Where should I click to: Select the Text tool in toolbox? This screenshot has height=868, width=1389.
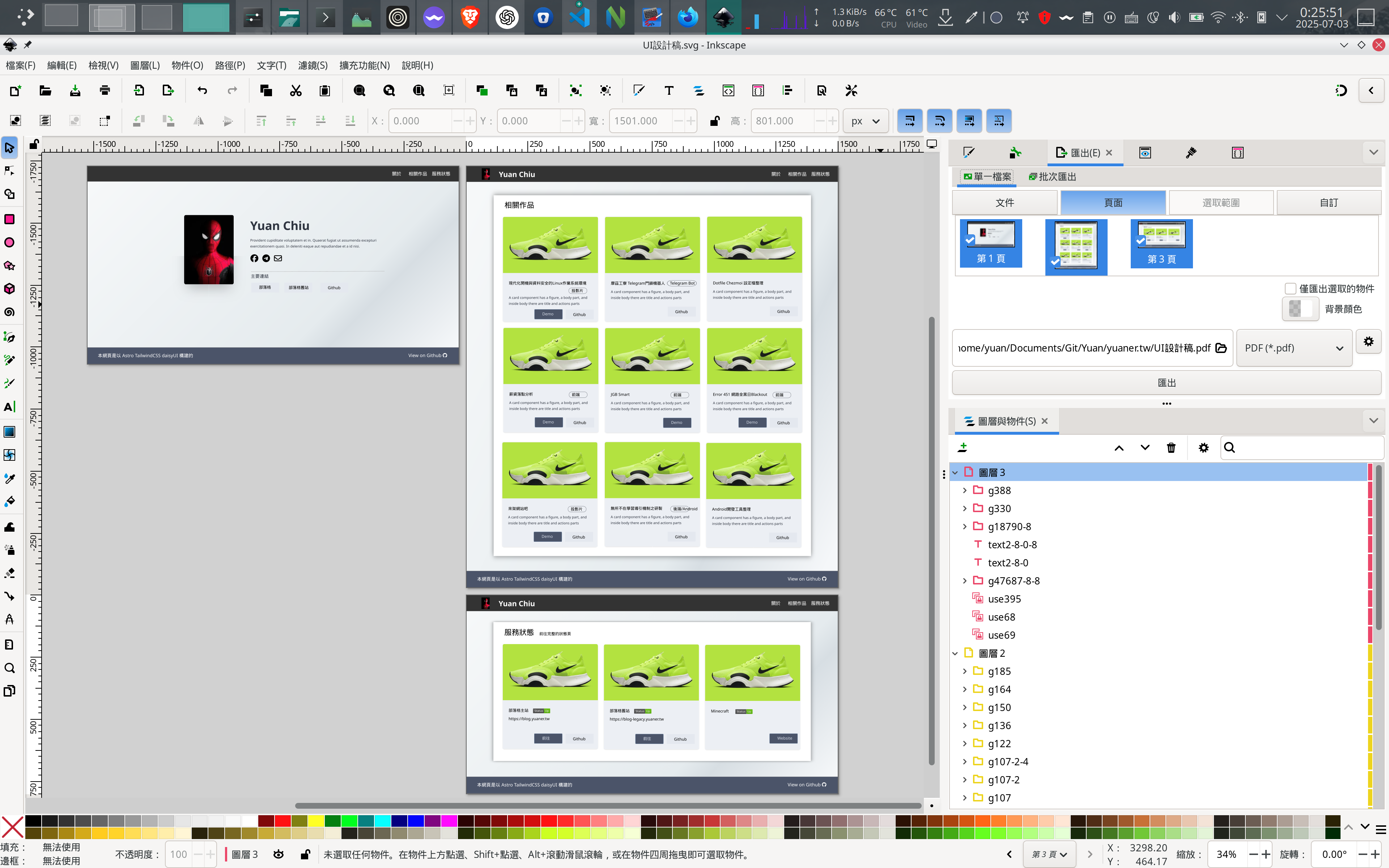tap(10, 407)
